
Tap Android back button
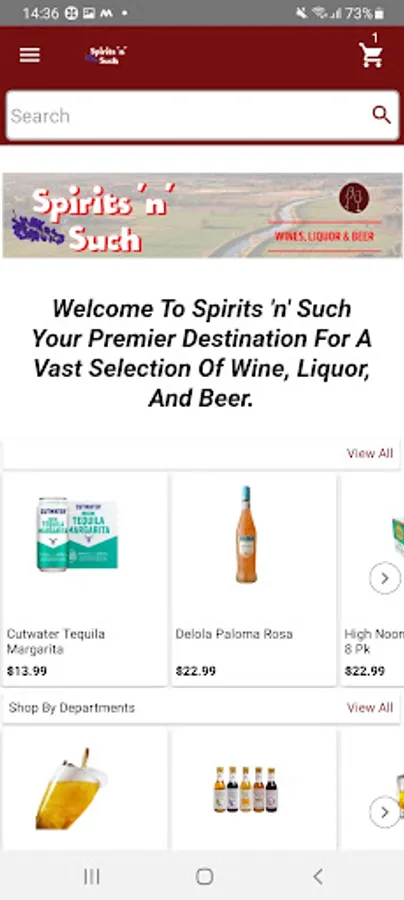pos(317,876)
